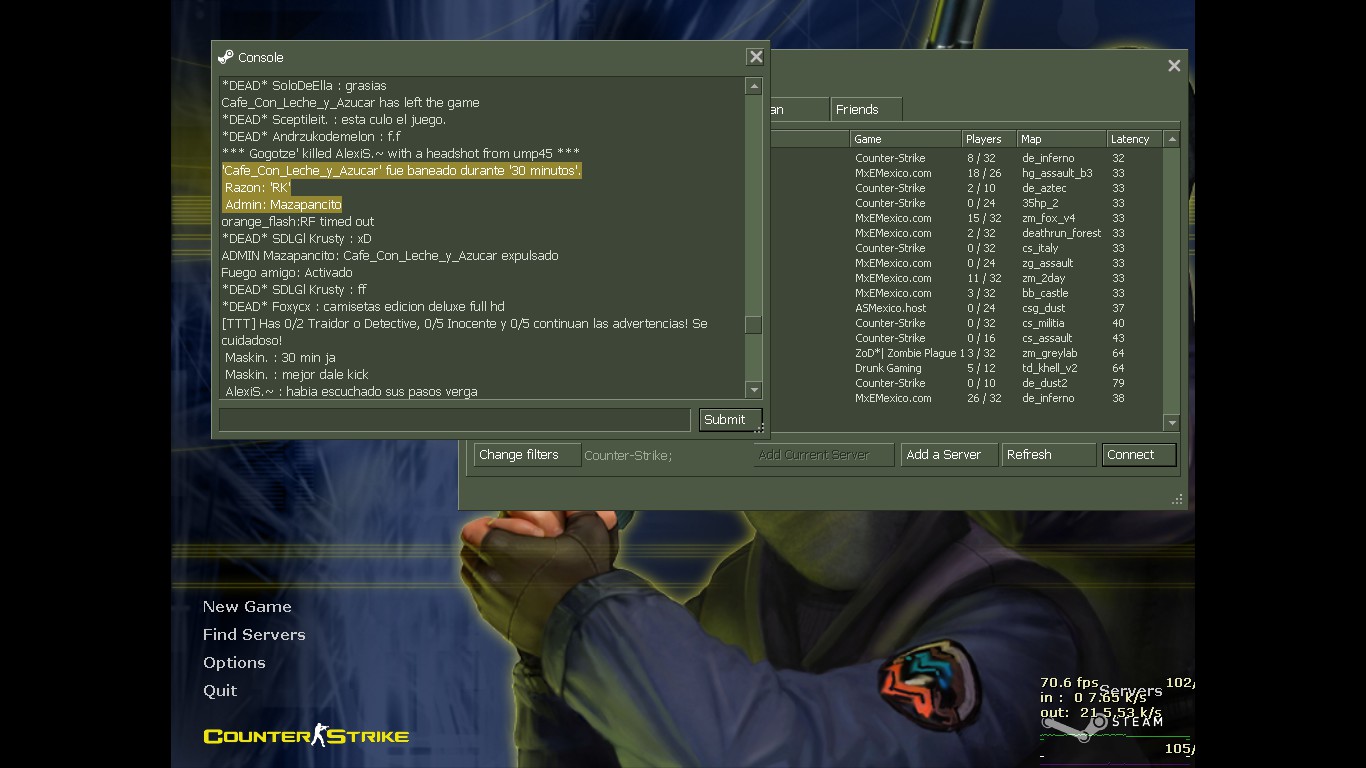Connect to the selected server

(x=1139, y=455)
